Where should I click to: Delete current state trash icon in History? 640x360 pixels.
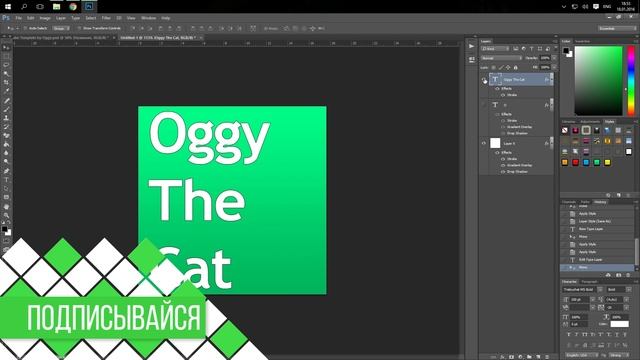coord(628,275)
